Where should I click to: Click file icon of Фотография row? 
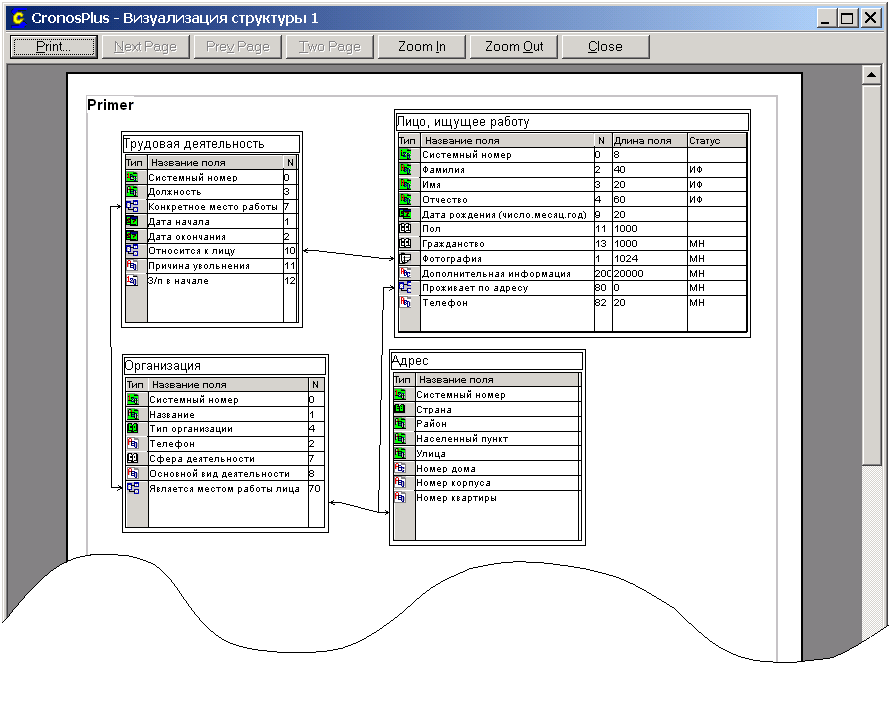405,258
